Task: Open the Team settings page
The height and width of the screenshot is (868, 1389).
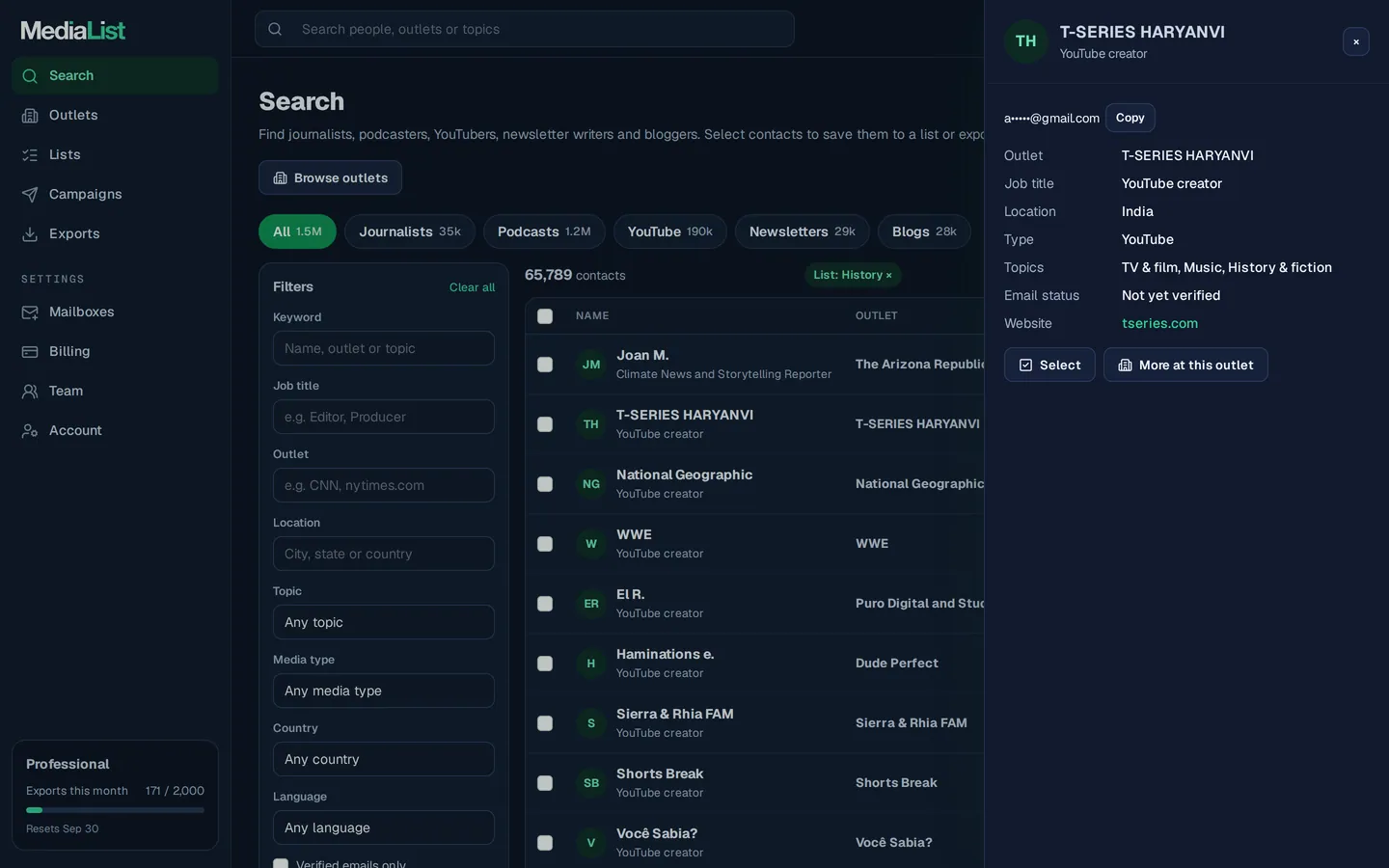Action: tap(115, 391)
